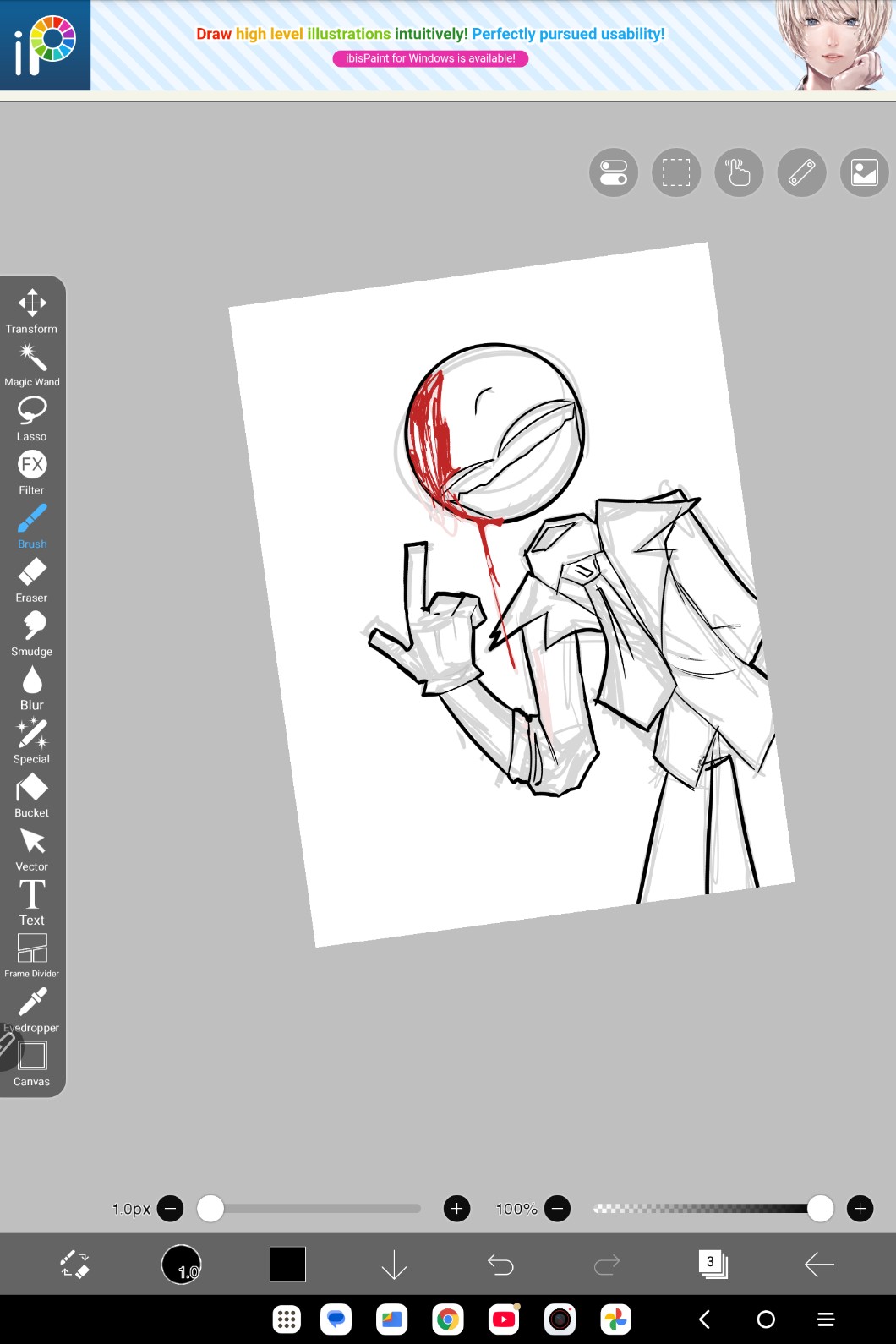Increase brush size with plus button

click(456, 1209)
